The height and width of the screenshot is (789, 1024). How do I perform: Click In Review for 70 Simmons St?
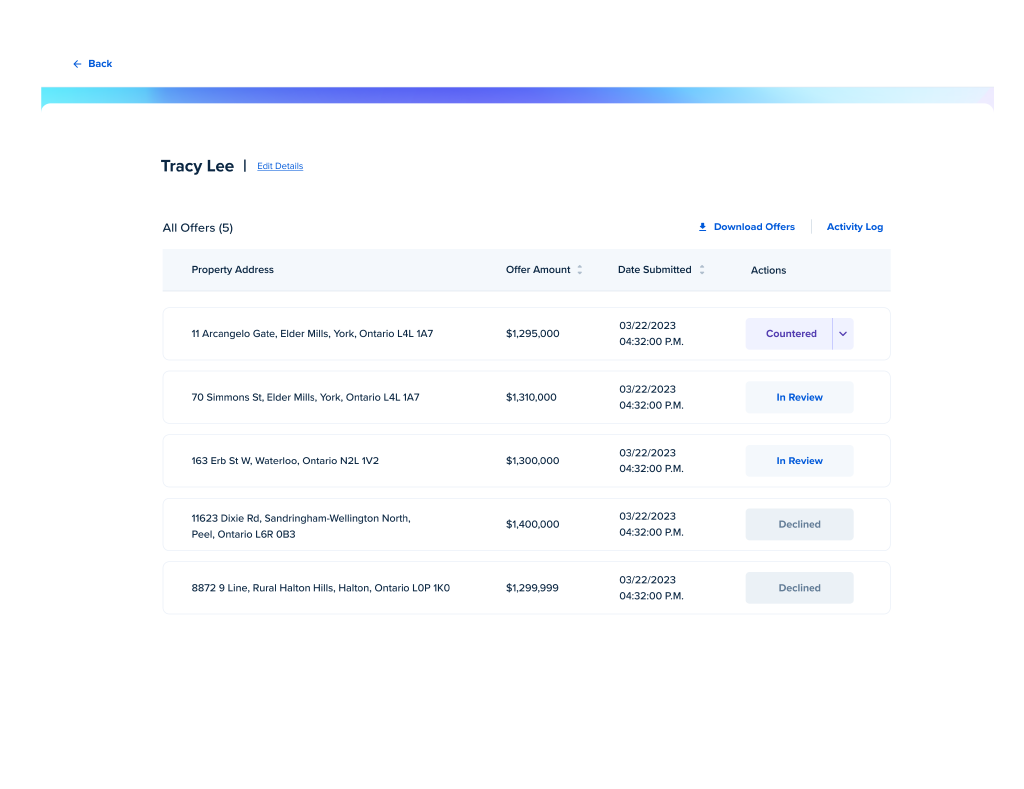(799, 397)
